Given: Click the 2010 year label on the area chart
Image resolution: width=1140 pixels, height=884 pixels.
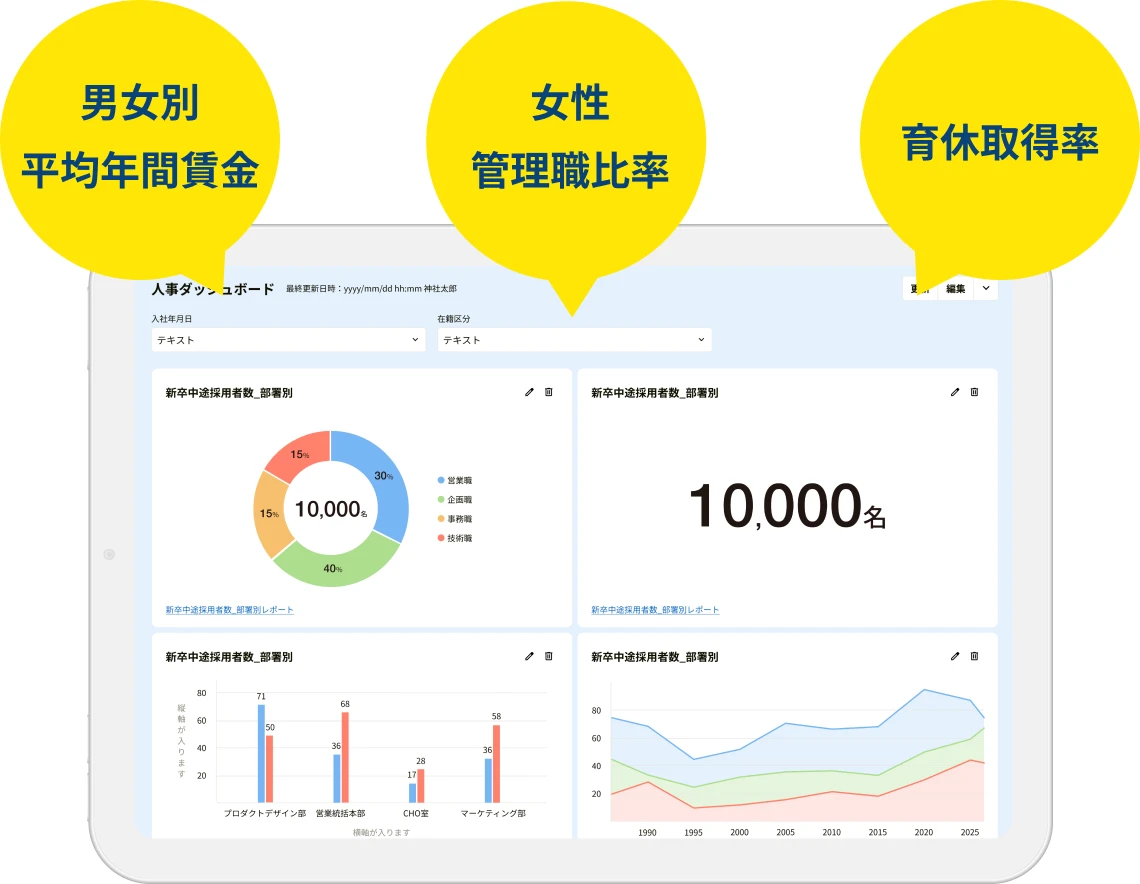Looking at the screenshot, I should pos(832,832).
